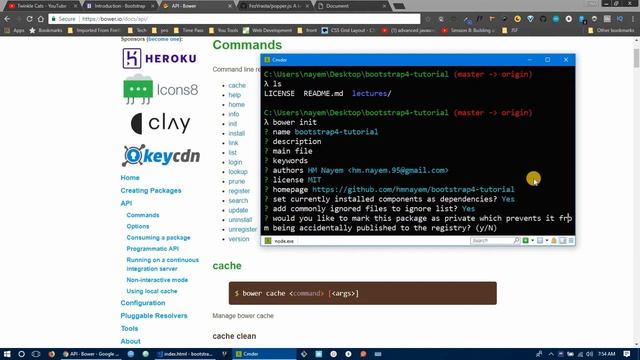Open Cortana search circle on taskbar
The height and width of the screenshot is (360, 640).
click(21, 354)
